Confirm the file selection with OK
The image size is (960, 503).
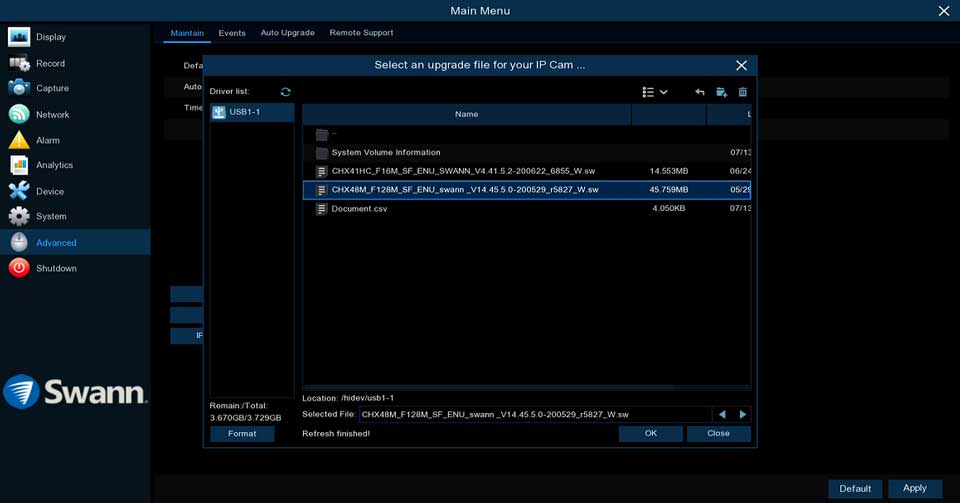coord(650,434)
